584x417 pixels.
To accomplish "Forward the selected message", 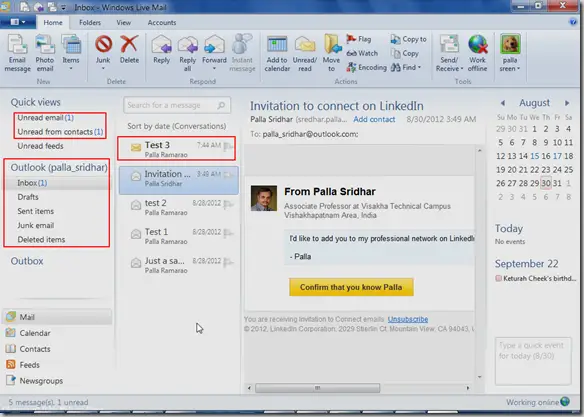I will tap(214, 53).
